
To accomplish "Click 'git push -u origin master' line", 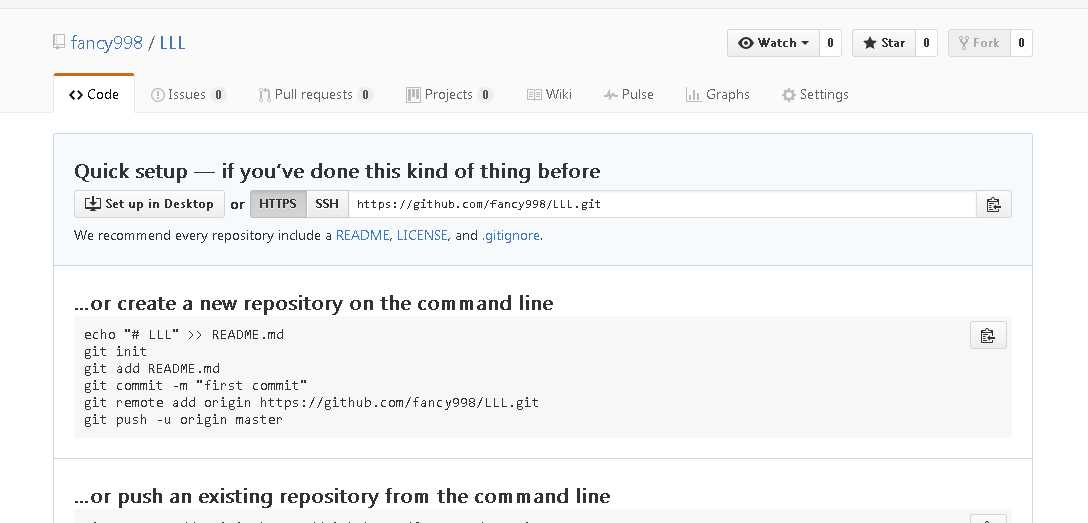I will click(183, 420).
